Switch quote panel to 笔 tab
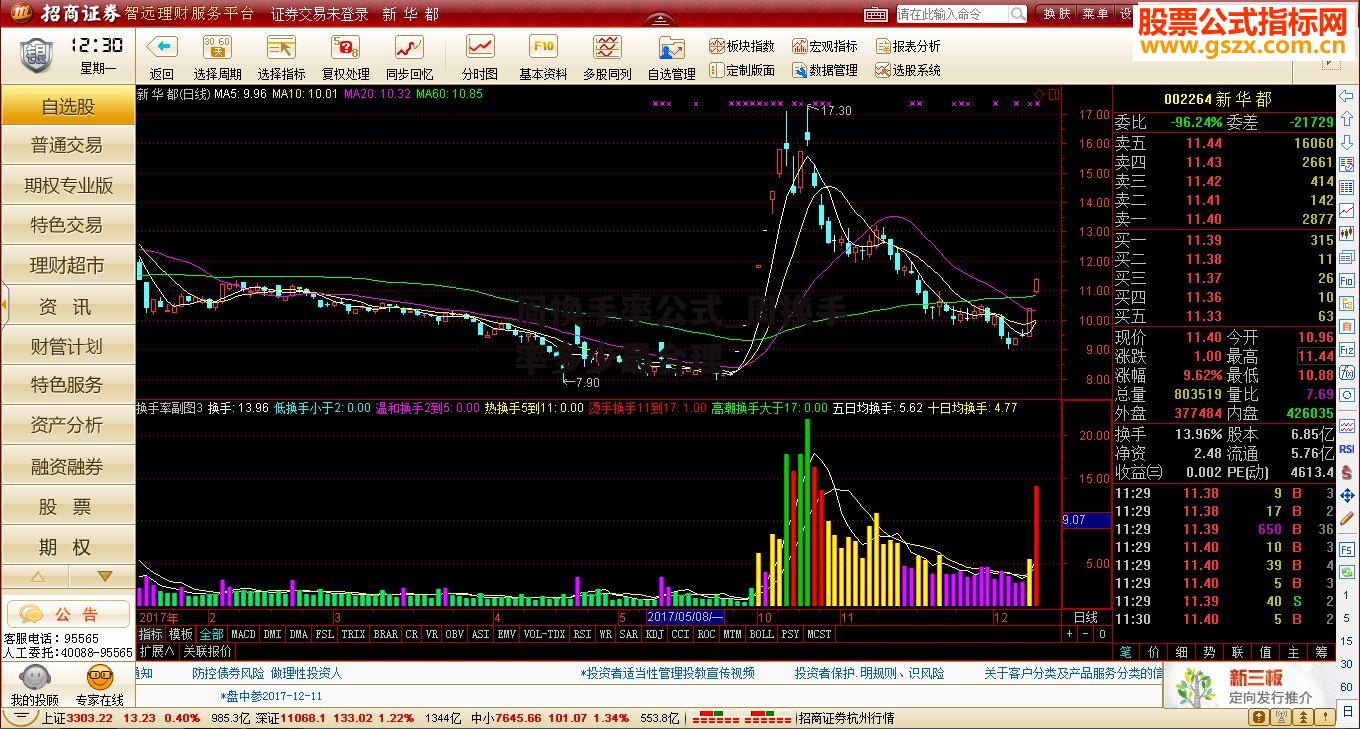The width and height of the screenshot is (1360, 729). [x=1125, y=650]
